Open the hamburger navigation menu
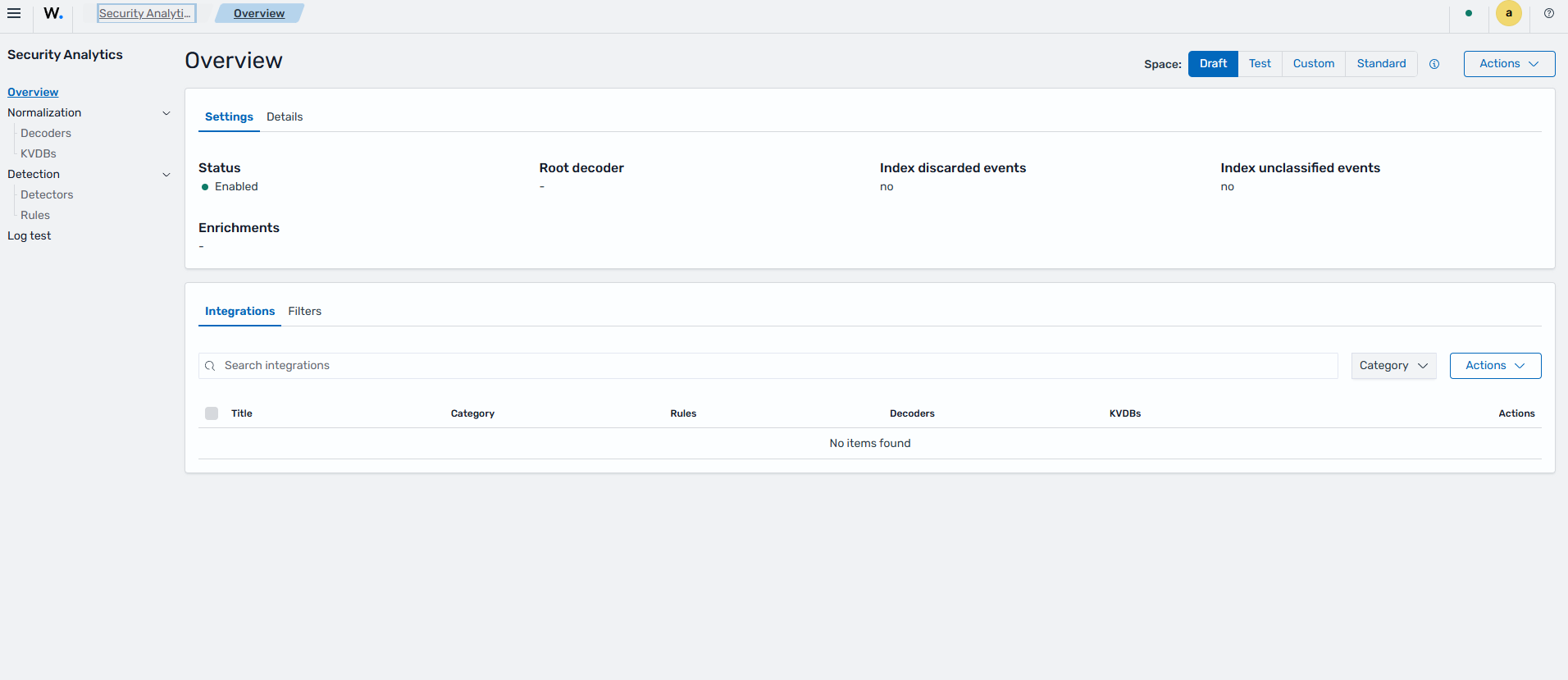Image resolution: width=1568 pixels, height=680 pixels. [x=14, y=13]
